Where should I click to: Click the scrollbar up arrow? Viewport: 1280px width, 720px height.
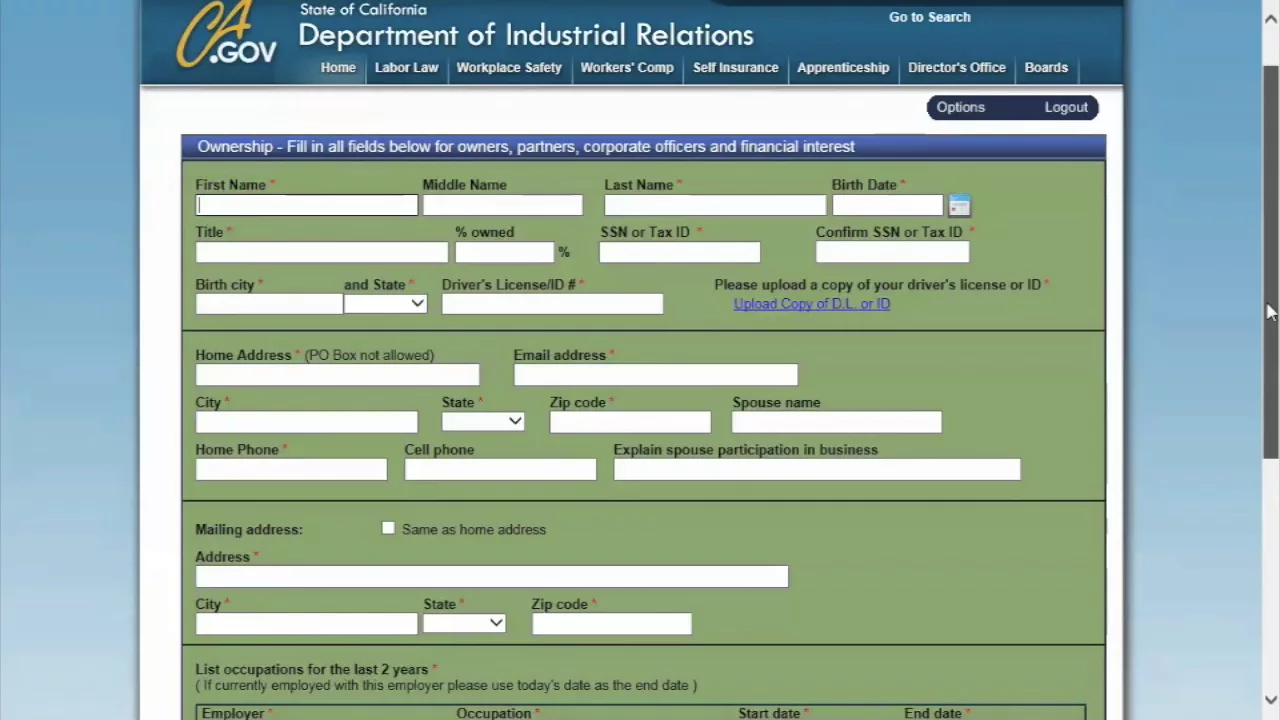pyautogui.click(x=1272, y=18)
